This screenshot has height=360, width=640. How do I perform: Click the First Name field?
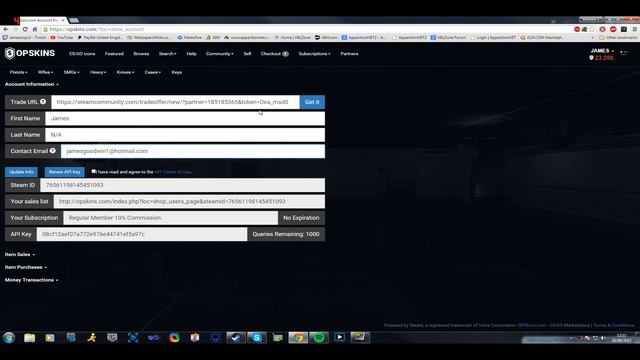pyautogui.click(x=185, y=118)
